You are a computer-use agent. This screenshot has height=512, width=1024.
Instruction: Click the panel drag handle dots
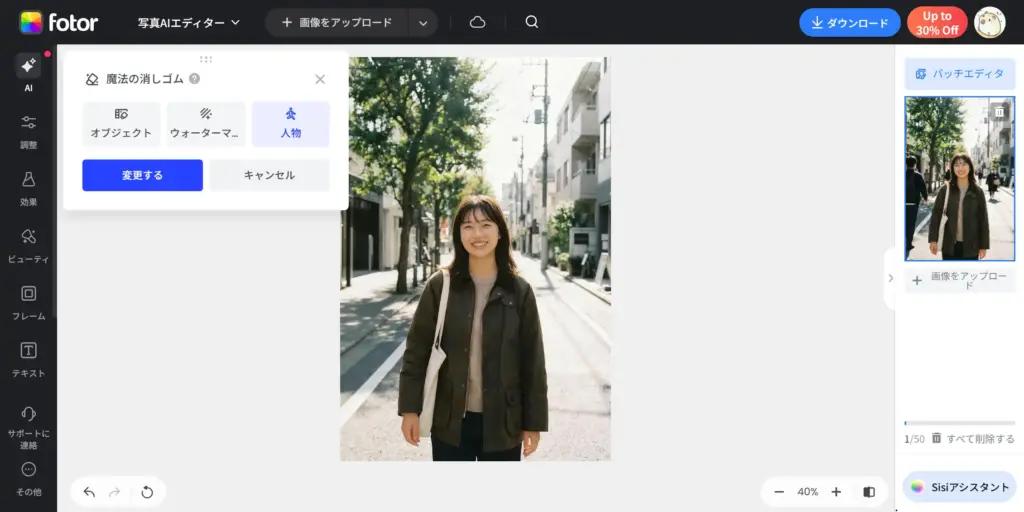206,59
